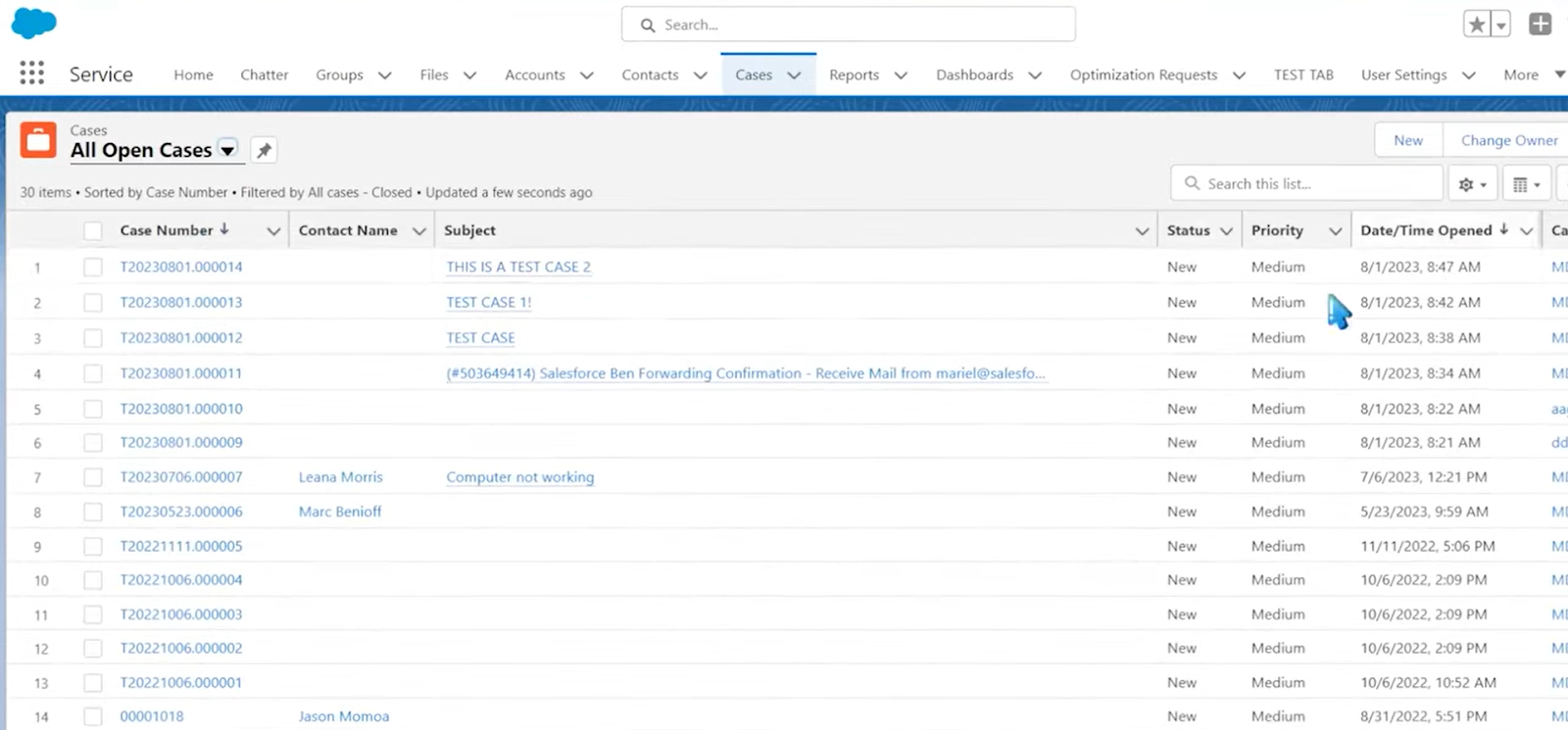Expand the Optimization Requests tab chevron
The image size is (1568, 730).
[1239, 75]
